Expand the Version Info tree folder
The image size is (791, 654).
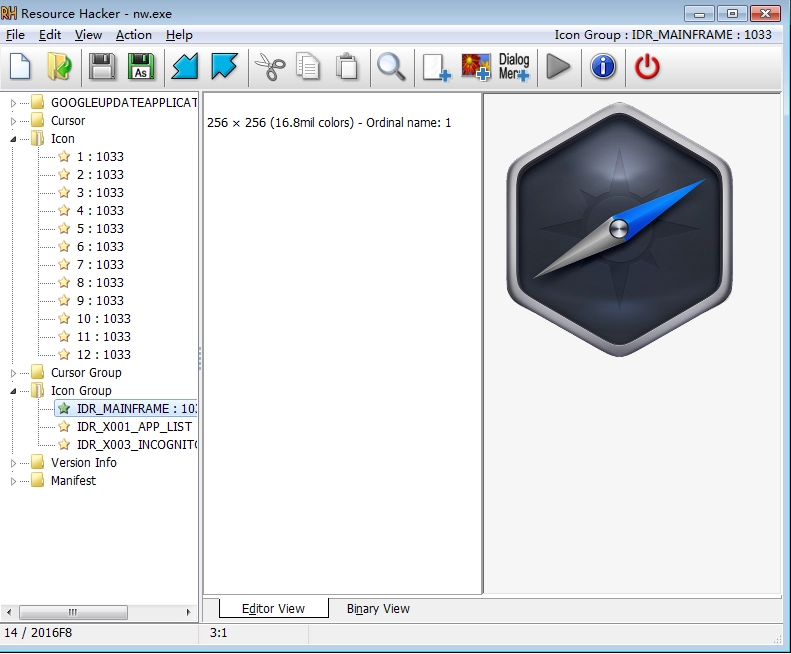point(14,463)
